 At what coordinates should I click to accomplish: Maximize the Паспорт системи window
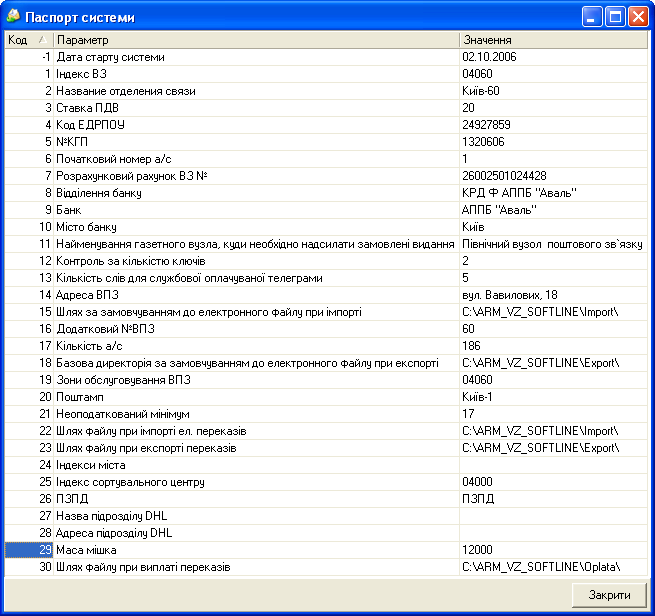click(x=615, y=17)
